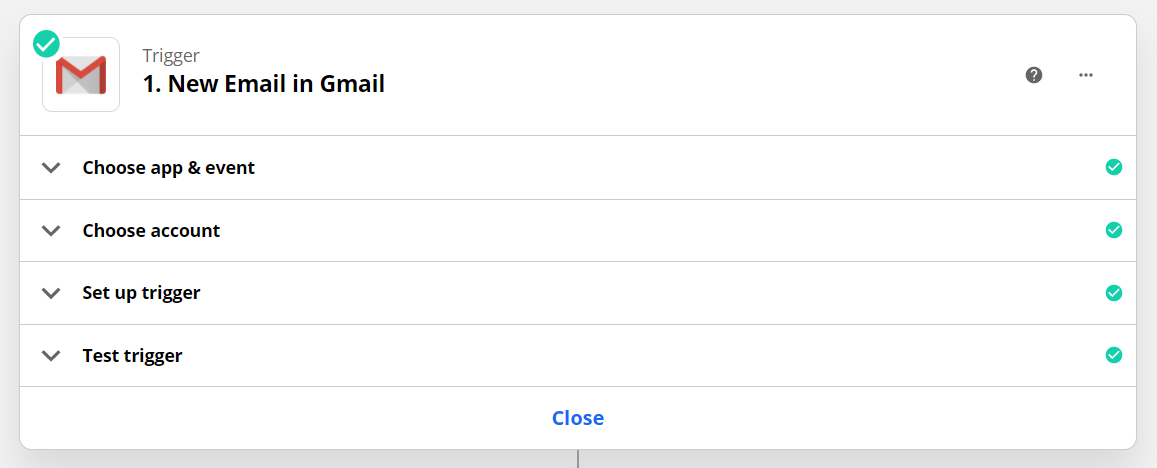Click green check beside Choose account
The width and height of the screenshot is (1157, 468).
(x=1113, y=230)
